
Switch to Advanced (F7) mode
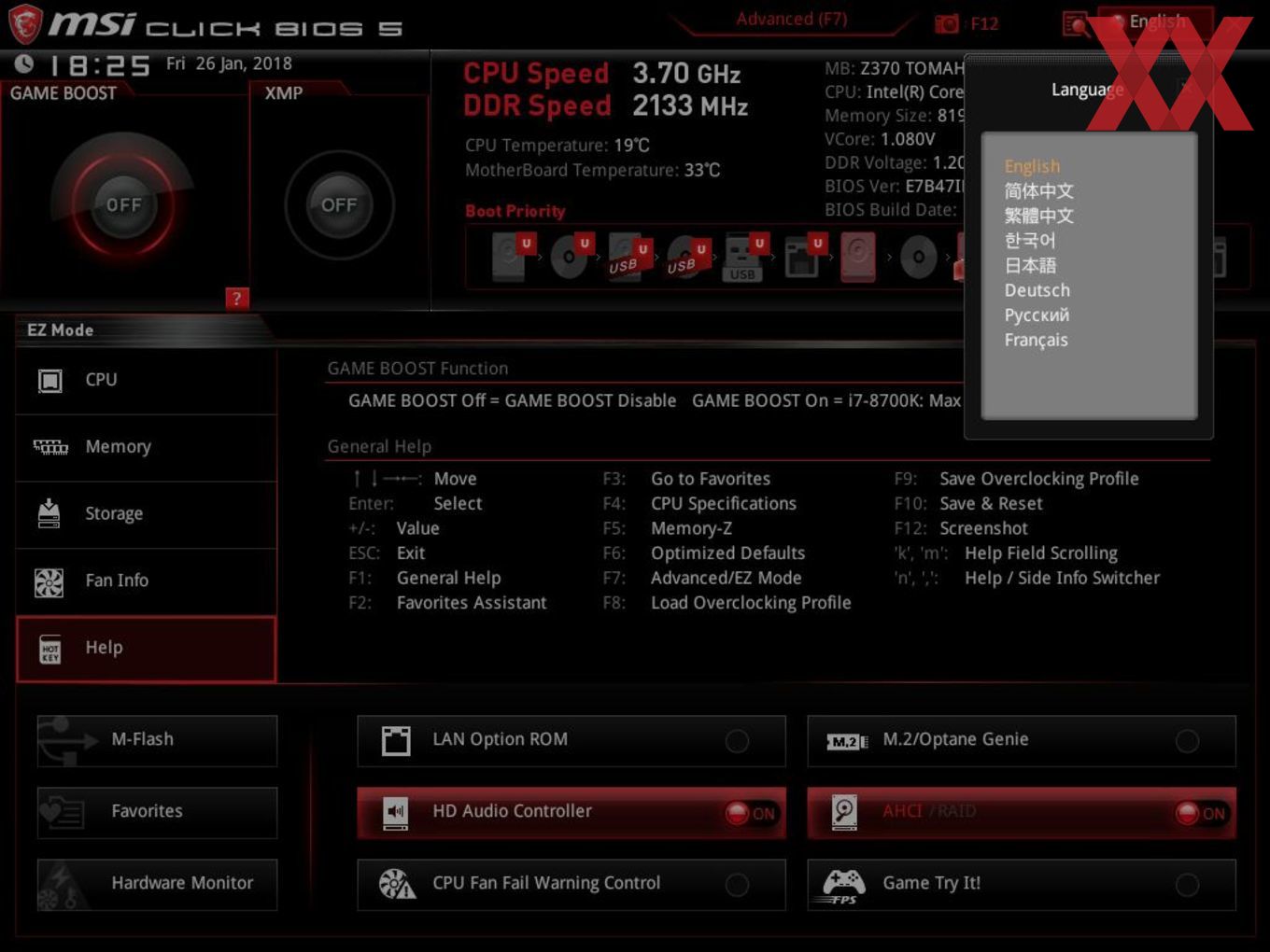tap(791, 19)
